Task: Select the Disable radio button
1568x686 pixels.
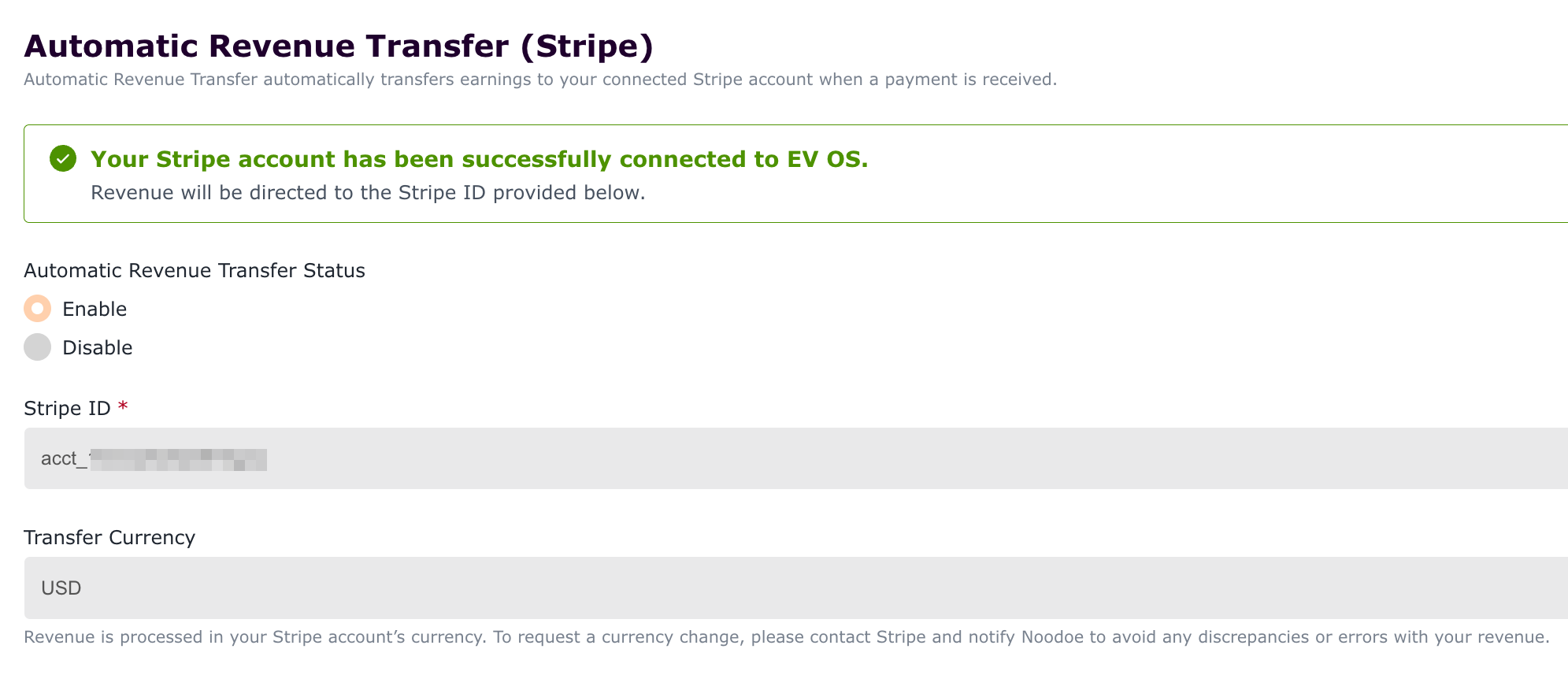Action: (37, 347)
